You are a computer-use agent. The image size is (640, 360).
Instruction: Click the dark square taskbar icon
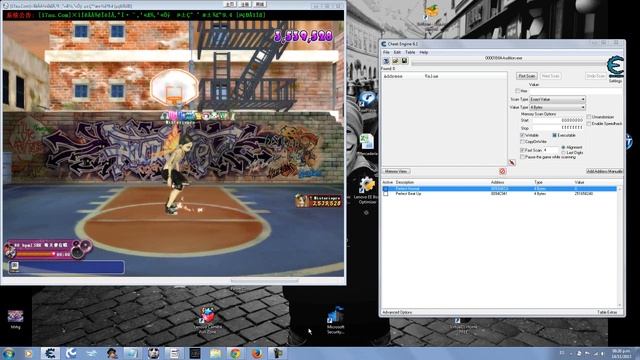coord(195,353)
